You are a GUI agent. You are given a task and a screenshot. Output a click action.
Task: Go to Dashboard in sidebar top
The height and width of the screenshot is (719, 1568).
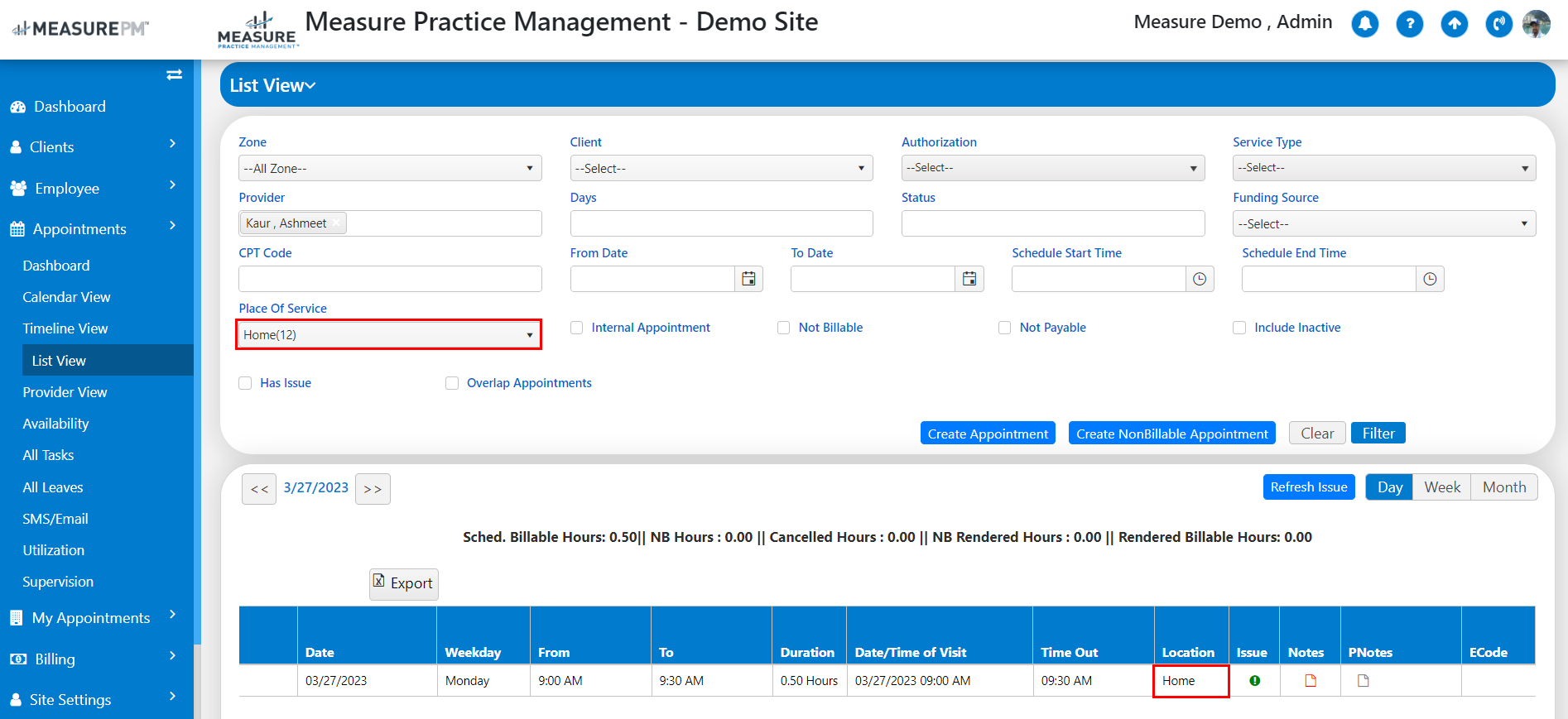click(70, 107)
